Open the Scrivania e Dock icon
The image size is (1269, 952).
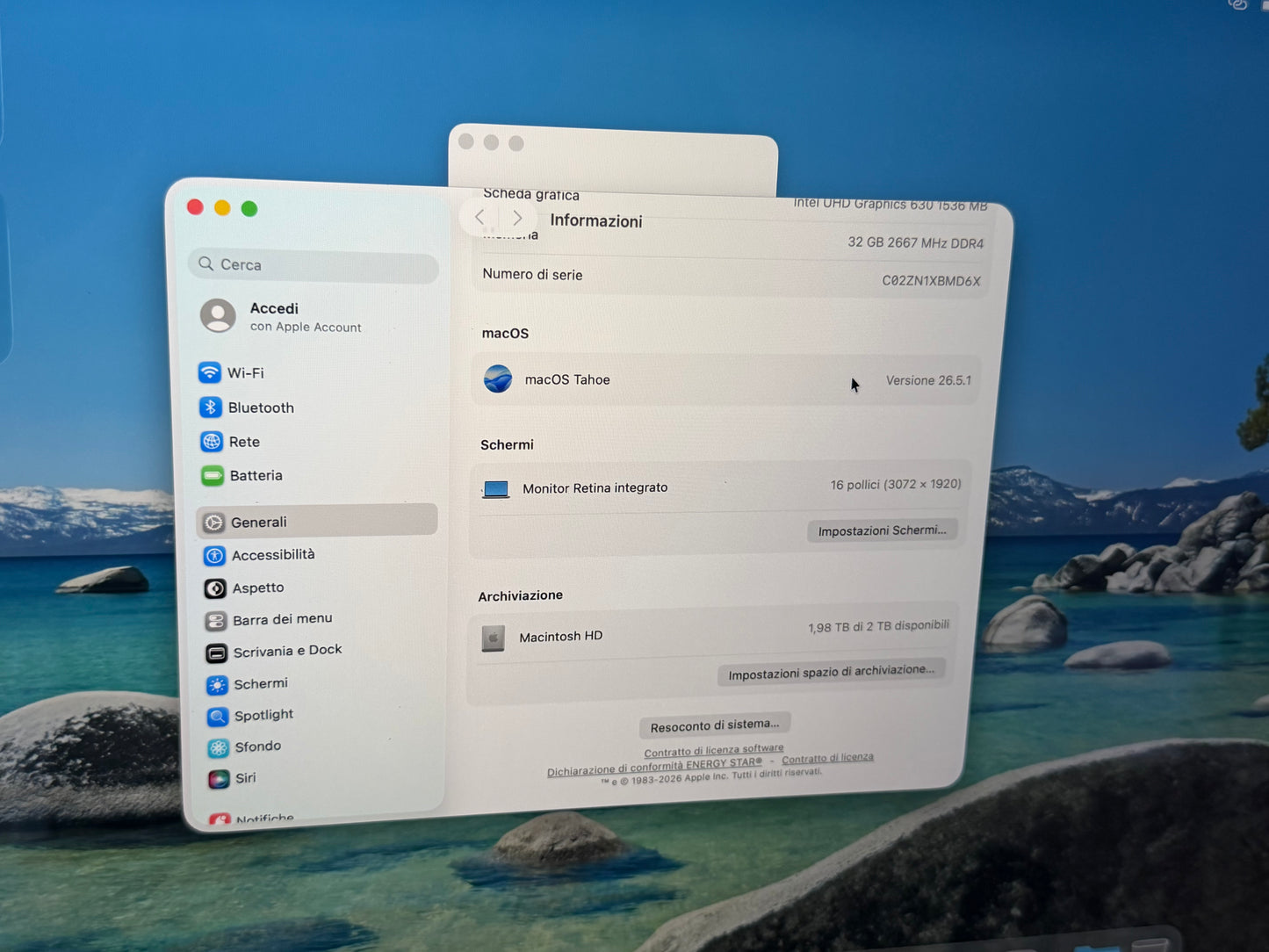[216, 653]
